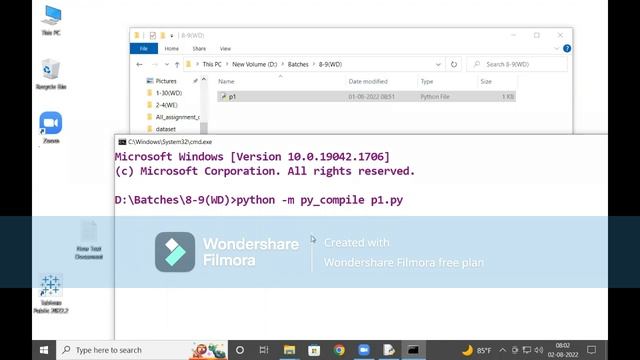Select the dataset folder in the navigation pane
640x360 pixels.
[x=165, y=129]
